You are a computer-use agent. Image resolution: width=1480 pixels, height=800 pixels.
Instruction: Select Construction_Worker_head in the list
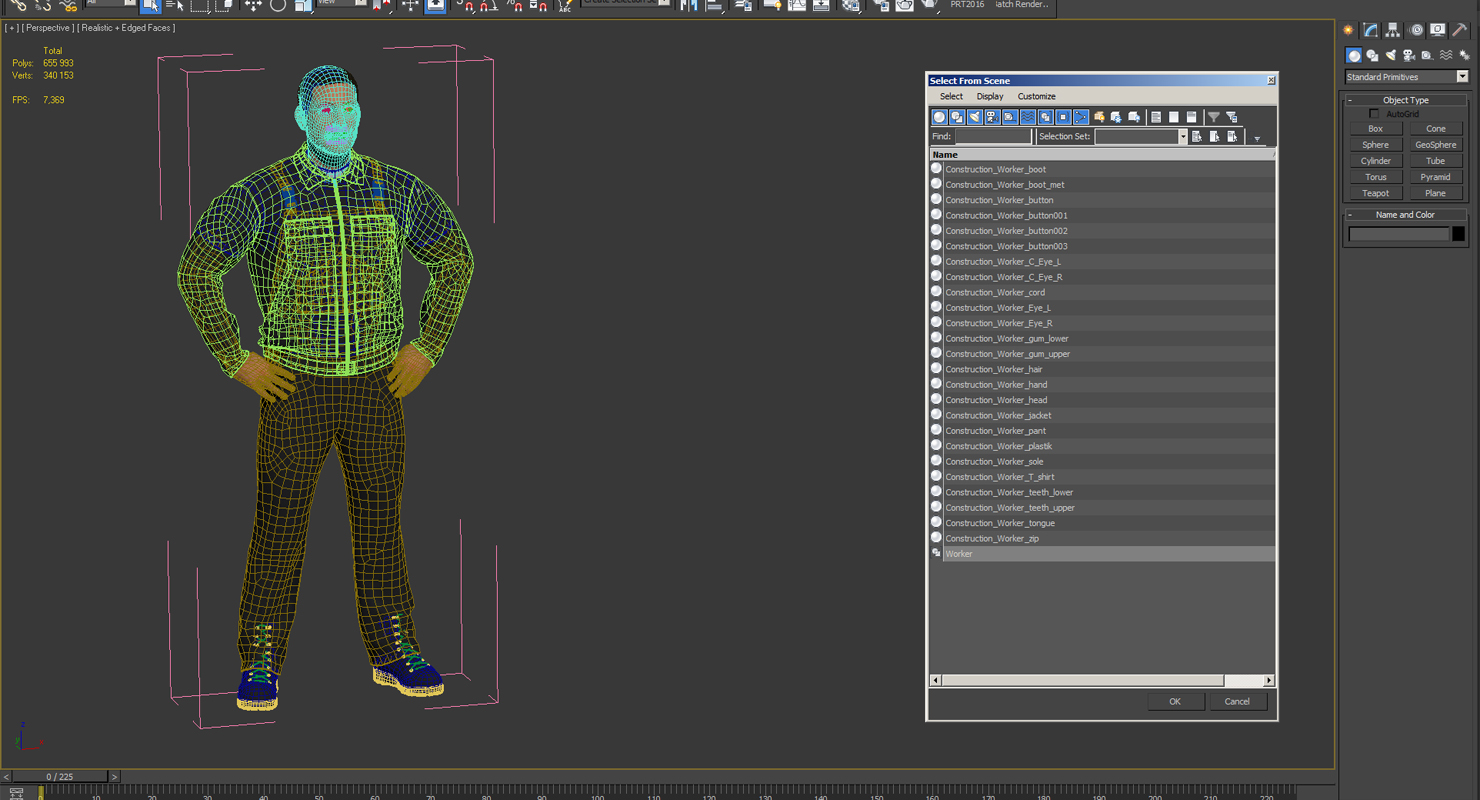(1102, 400)
